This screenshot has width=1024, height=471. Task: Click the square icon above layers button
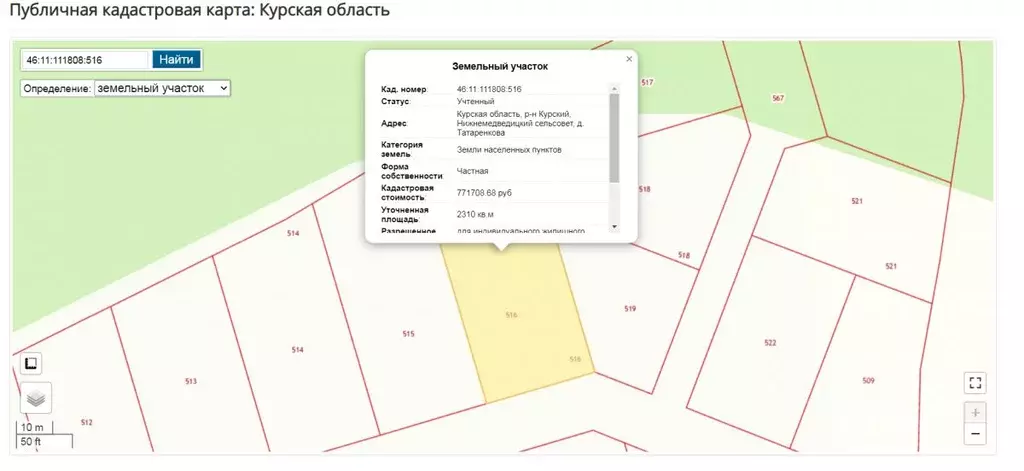[x=31, y=362]
